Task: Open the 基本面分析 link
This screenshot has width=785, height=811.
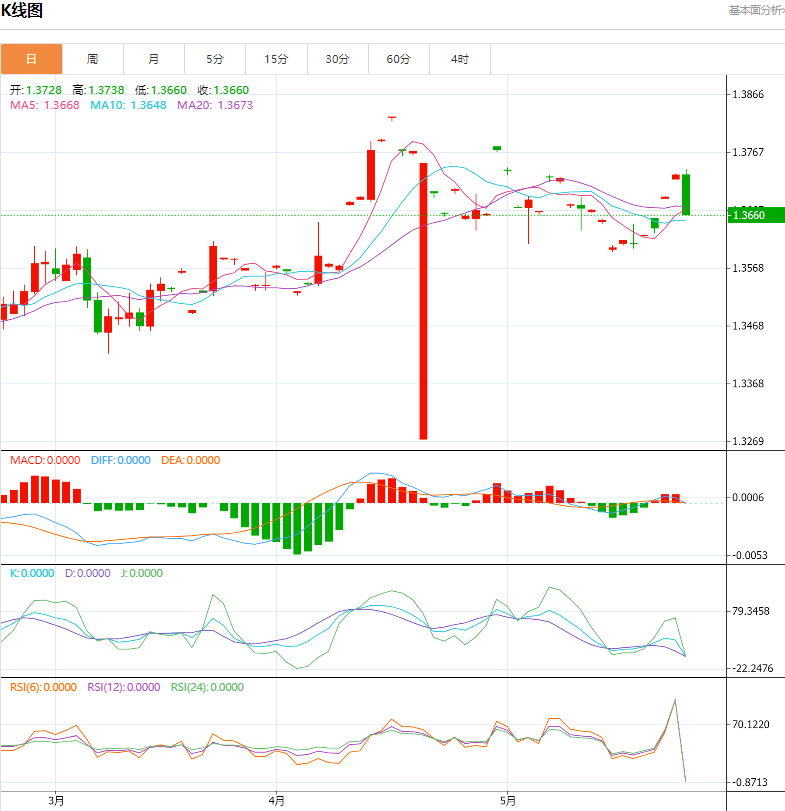Action: pyautogui.click(x=757, y=10)
